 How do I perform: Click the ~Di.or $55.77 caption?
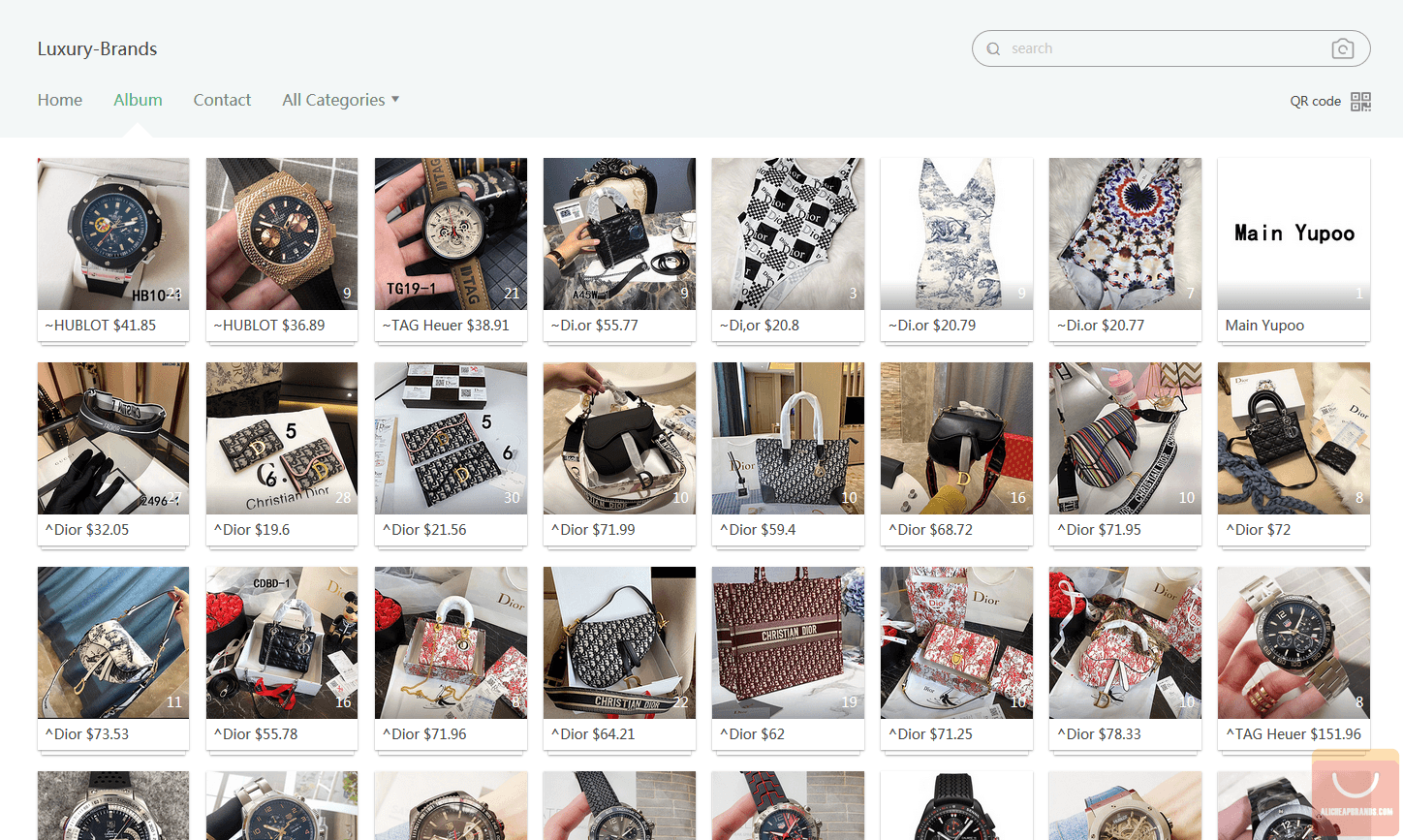[595, 326]
